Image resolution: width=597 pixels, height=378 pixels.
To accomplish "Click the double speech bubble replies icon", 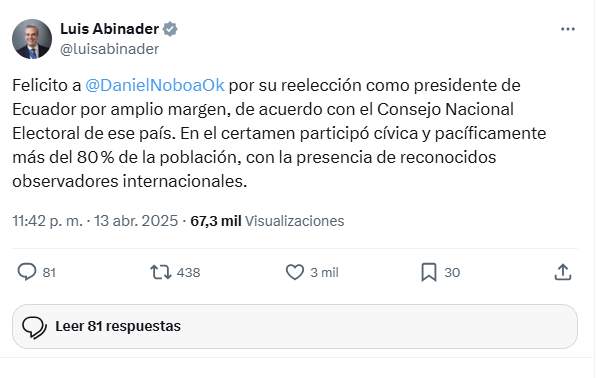I will [34, 327].
